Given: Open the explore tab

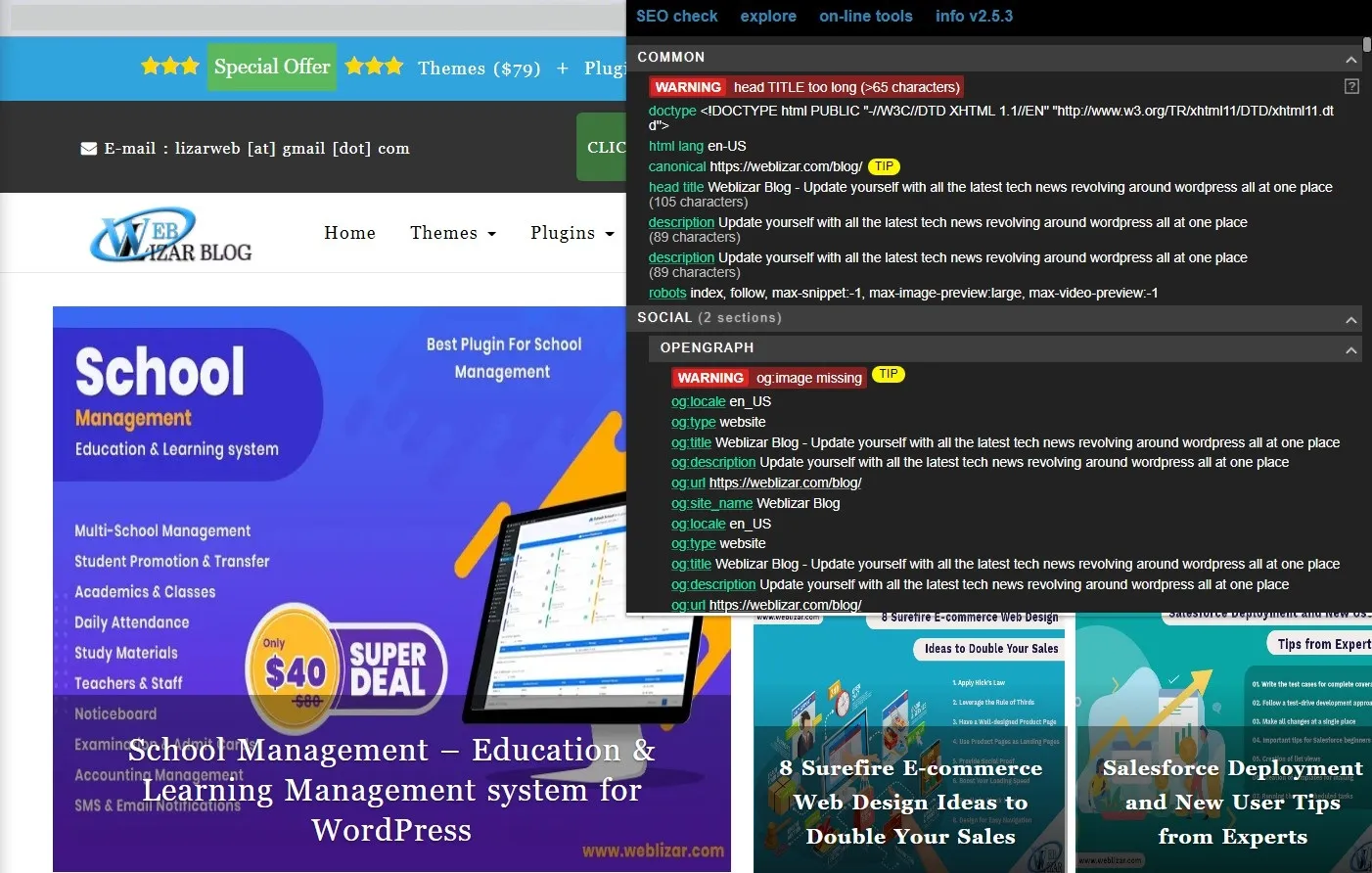Looking at the screenshot, I should click(768, 16).
